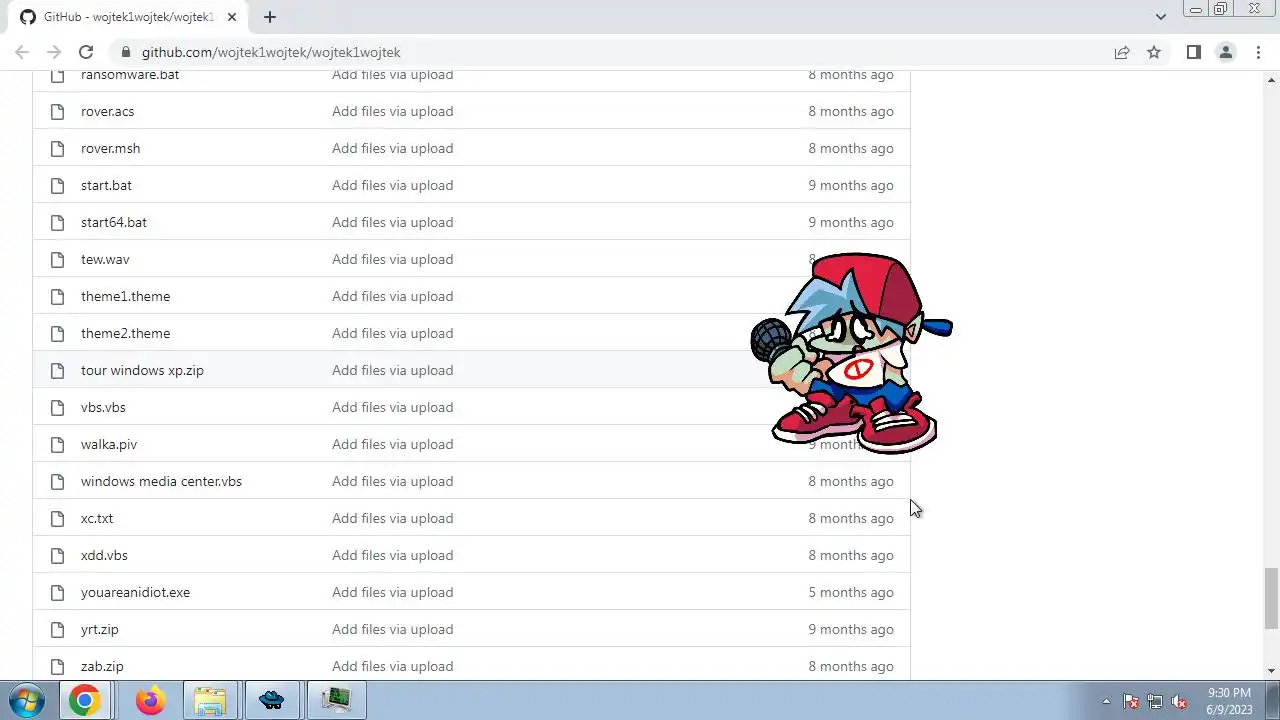Open the zab.zip file
1280x720 pixels.
pyautogui.click(x=102, y=666)
